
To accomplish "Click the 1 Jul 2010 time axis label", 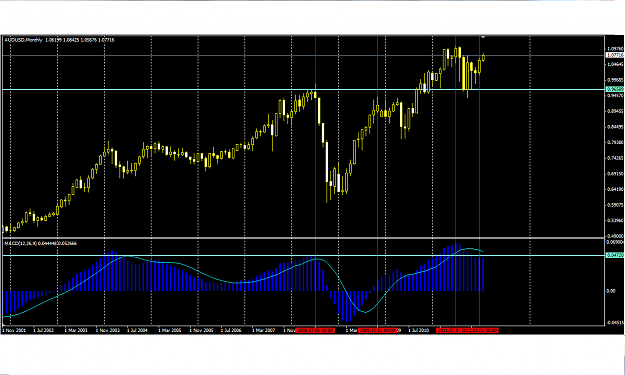I will click(x=418, y=330).
